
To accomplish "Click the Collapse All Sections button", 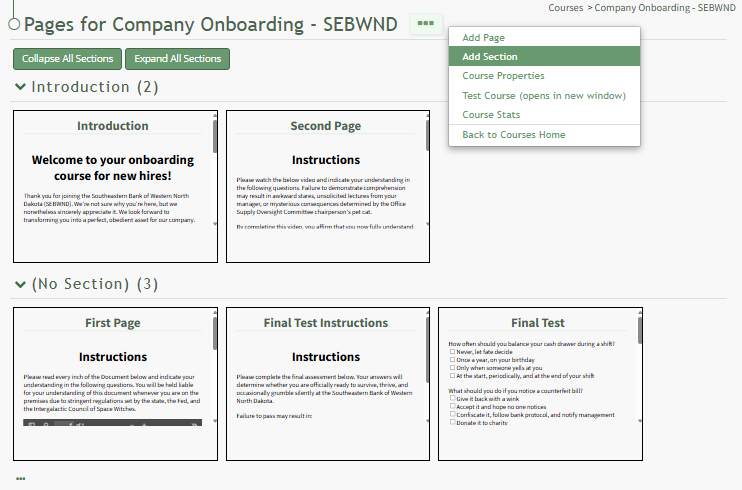I will pos(67,59).
